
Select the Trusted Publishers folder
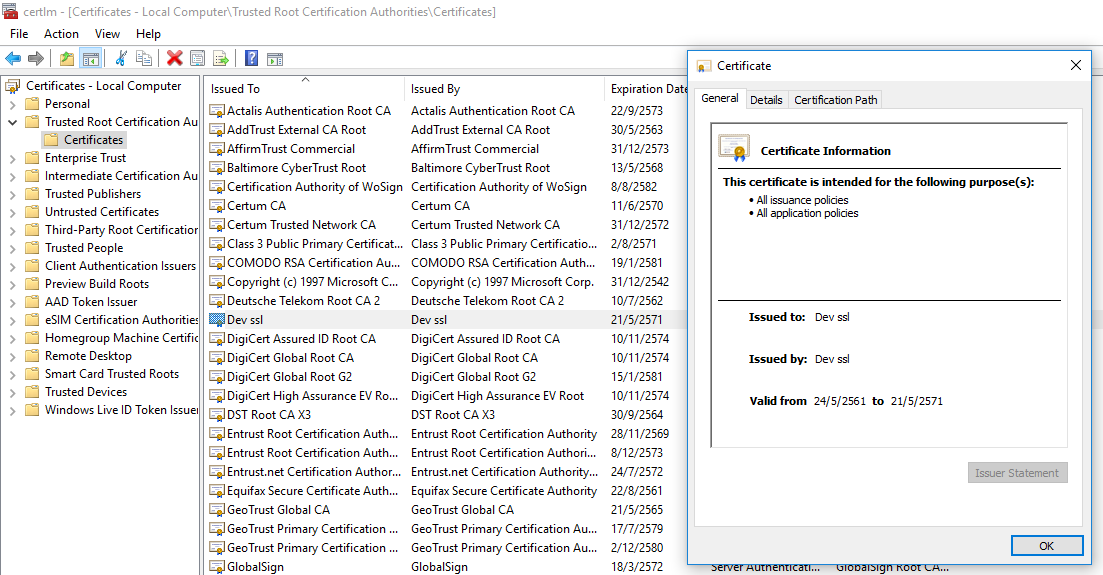pyautogui.click(x=92, y=194)
